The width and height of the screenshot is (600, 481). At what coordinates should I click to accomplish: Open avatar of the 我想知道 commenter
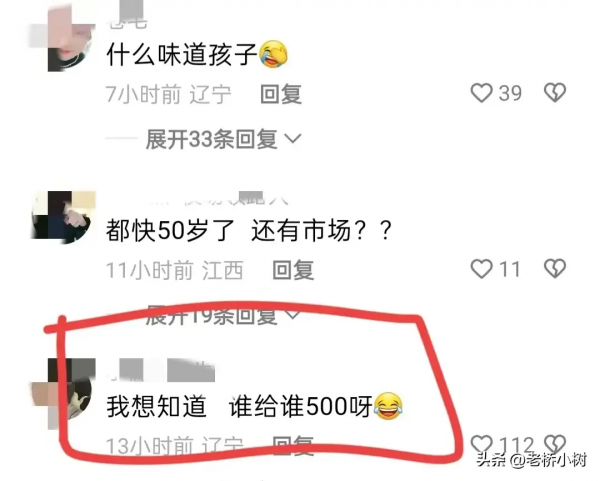[x=63, y=393]
